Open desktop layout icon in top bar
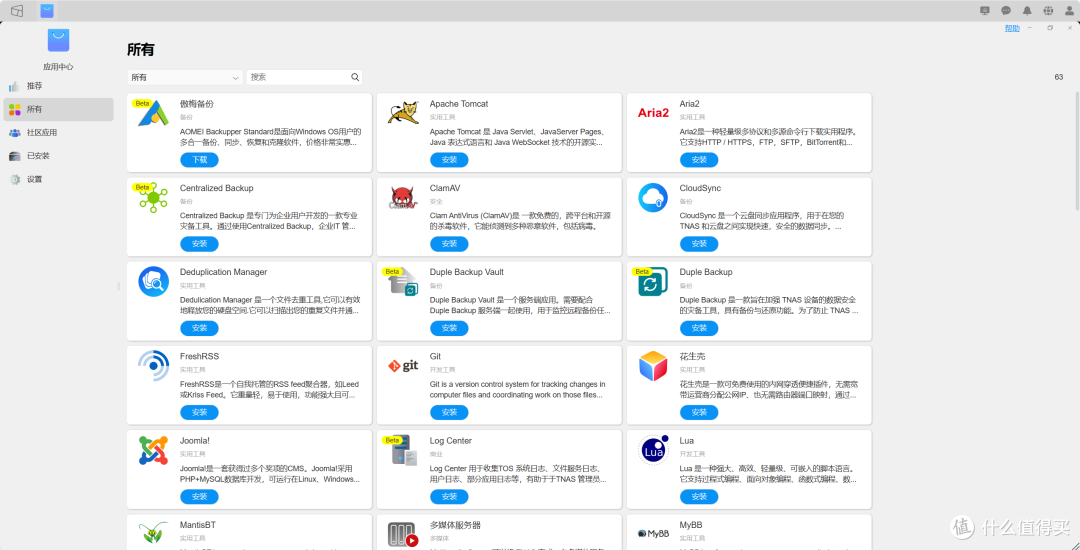The image size is (1080, 550). (x=17, y=10)
